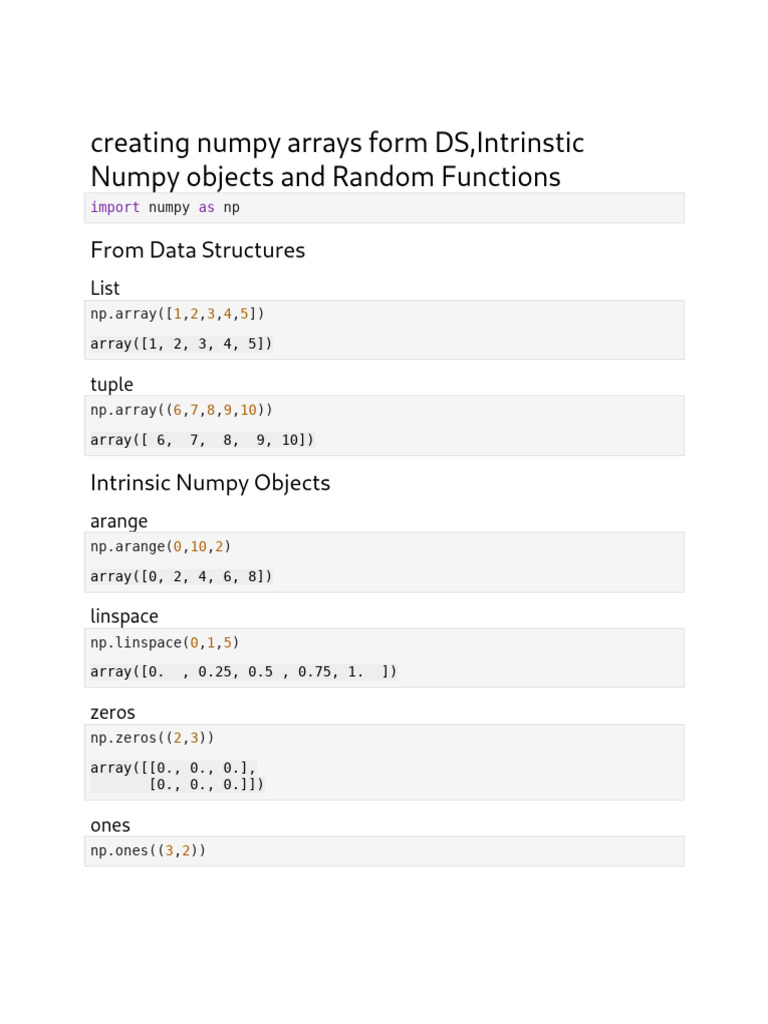
Task: Click the np.array([1,2,3,4,5]) code line
Action: pyautogui.click(x=178, y=314)
